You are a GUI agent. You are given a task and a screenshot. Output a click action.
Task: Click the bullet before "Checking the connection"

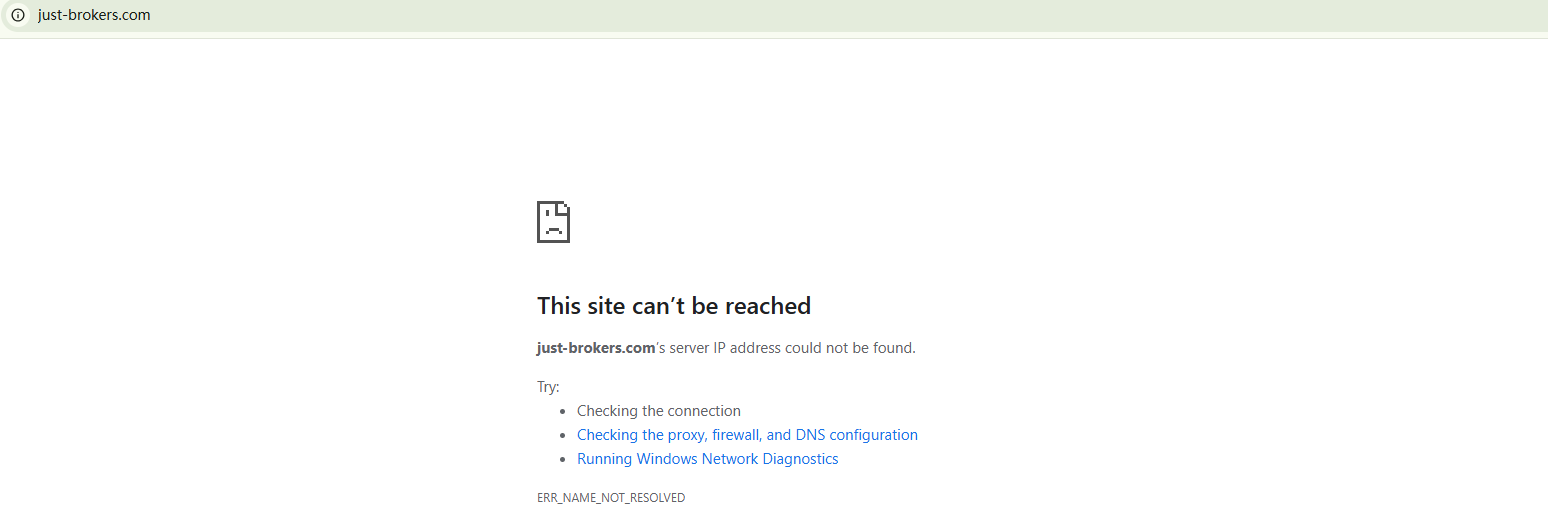pyautogui.click(x=564, y=411)
